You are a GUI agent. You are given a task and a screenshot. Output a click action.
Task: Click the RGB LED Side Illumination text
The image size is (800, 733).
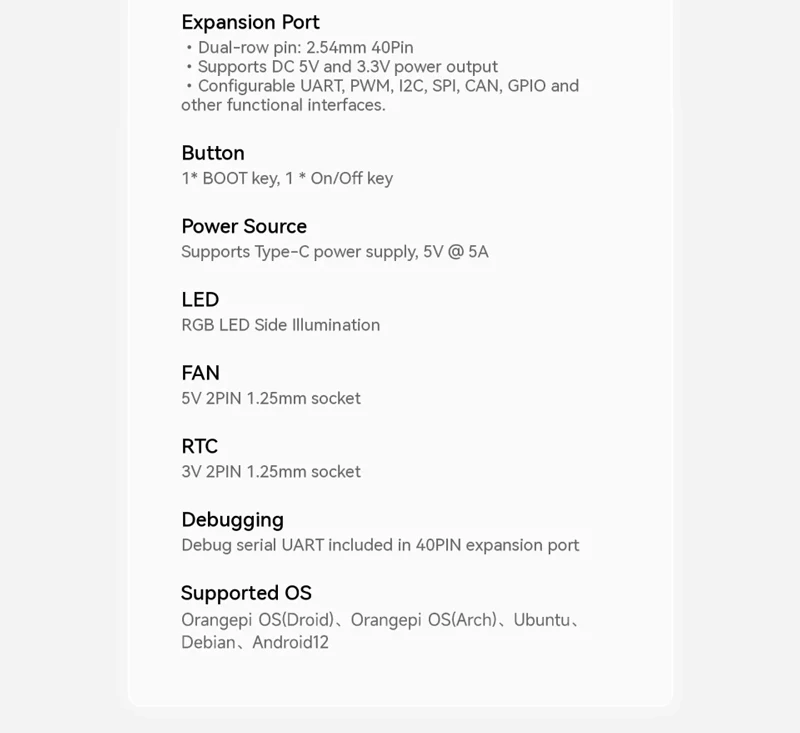[281, 325]
